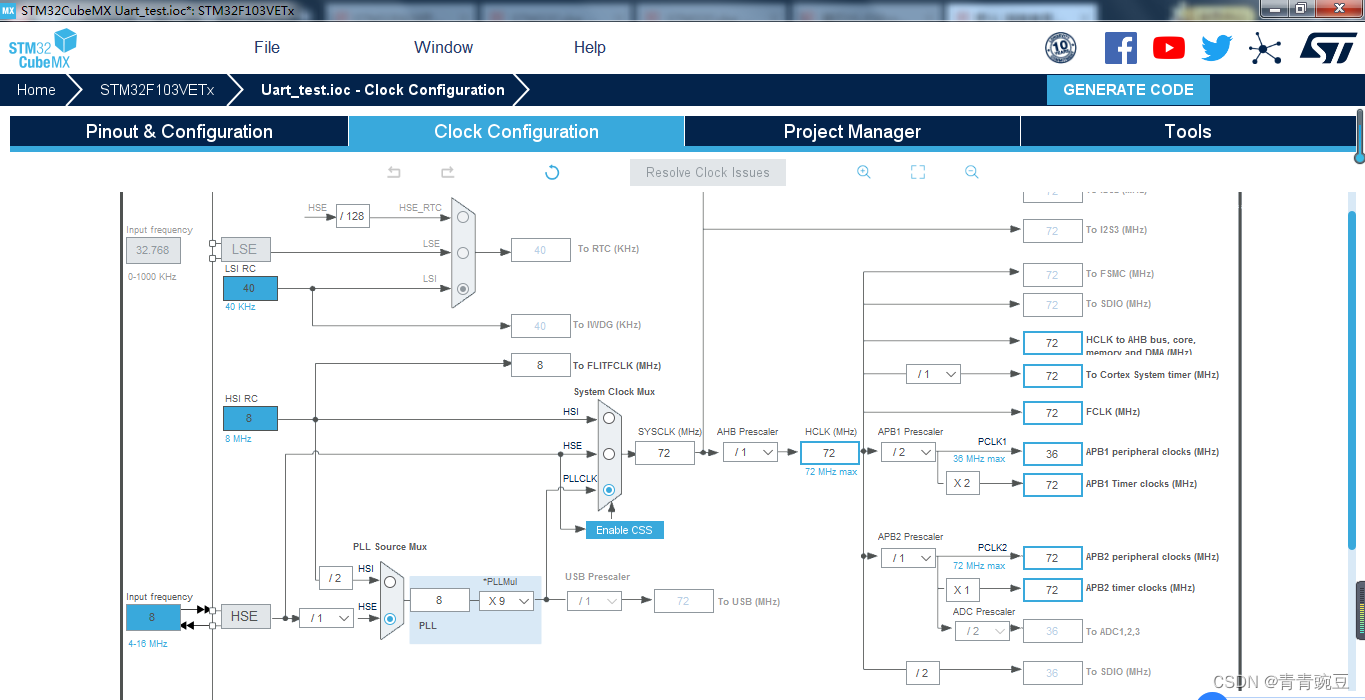Zoom in on the clock diagram

tap(864, 172)
